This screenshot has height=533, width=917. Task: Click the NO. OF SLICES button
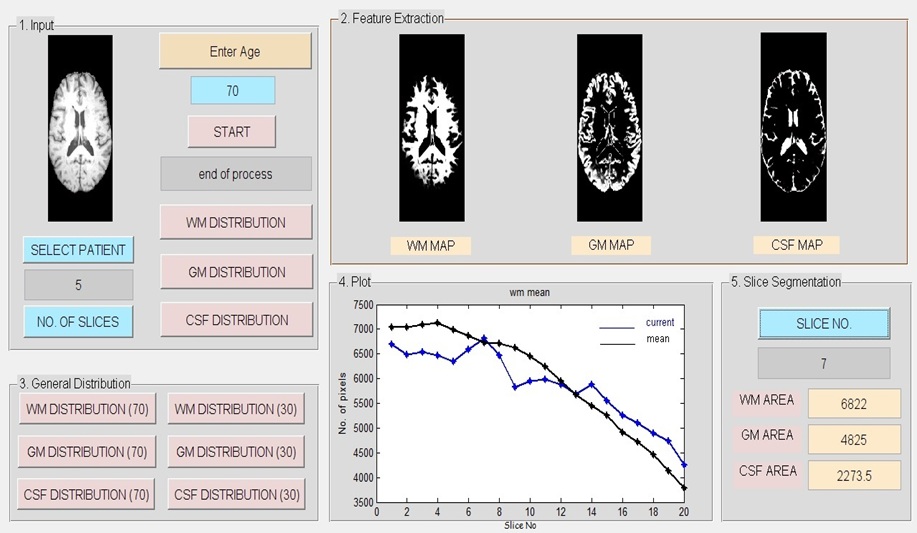click(x=78, y=322)
